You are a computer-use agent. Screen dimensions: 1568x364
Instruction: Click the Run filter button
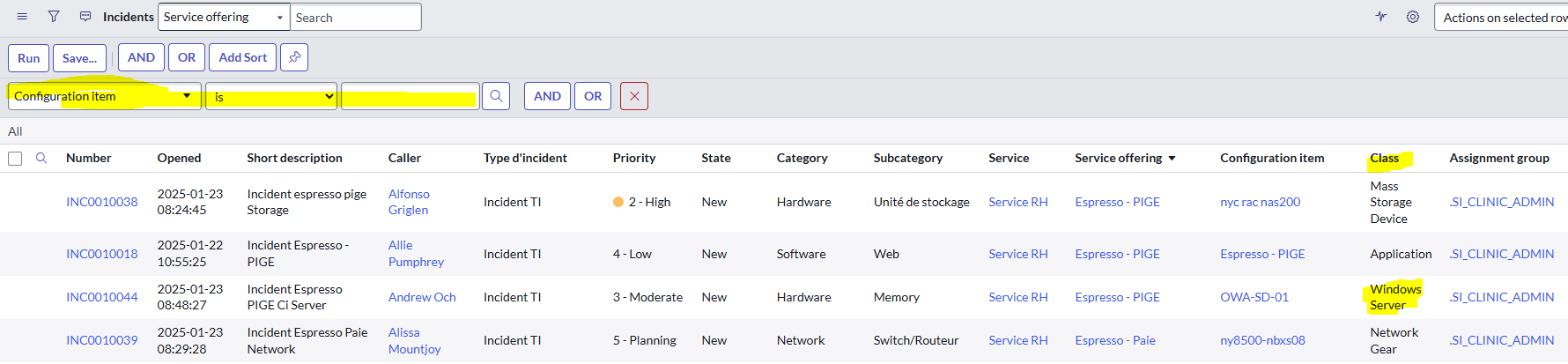click(x=29, y=58)
